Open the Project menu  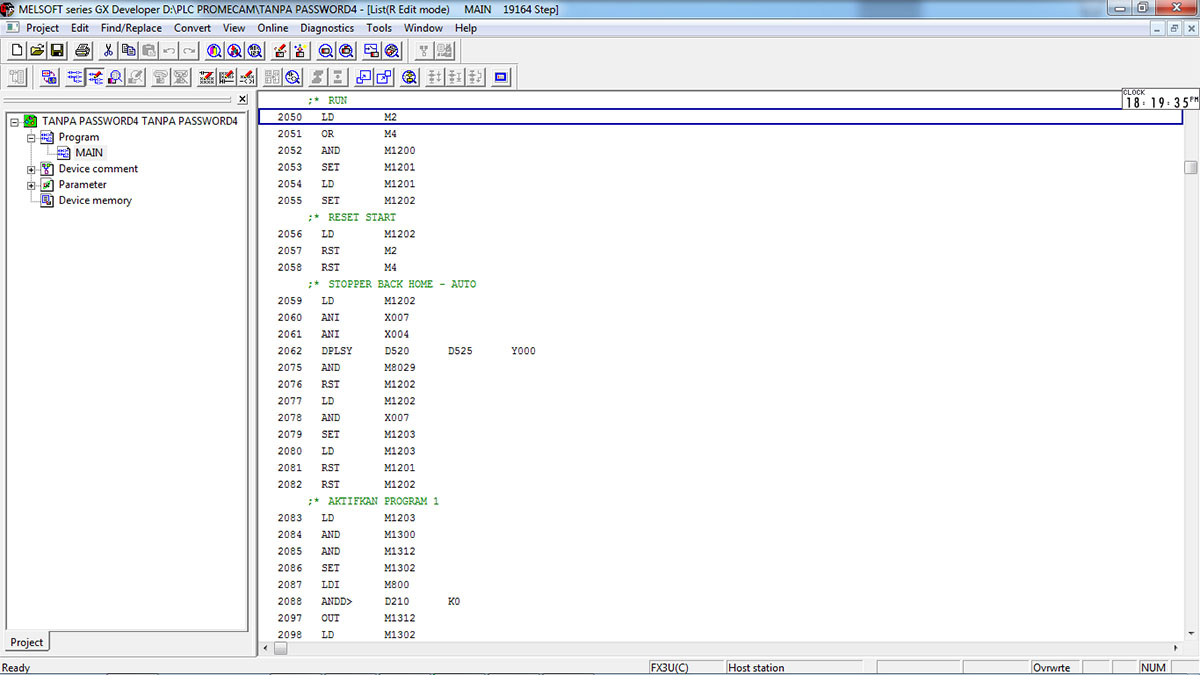[41, 28]
